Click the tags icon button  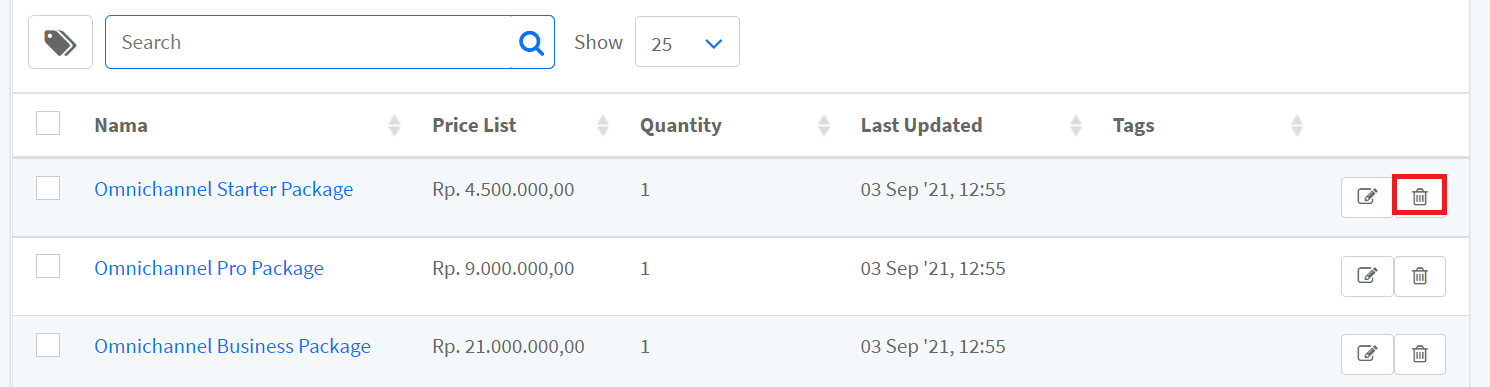coord(60,42)
